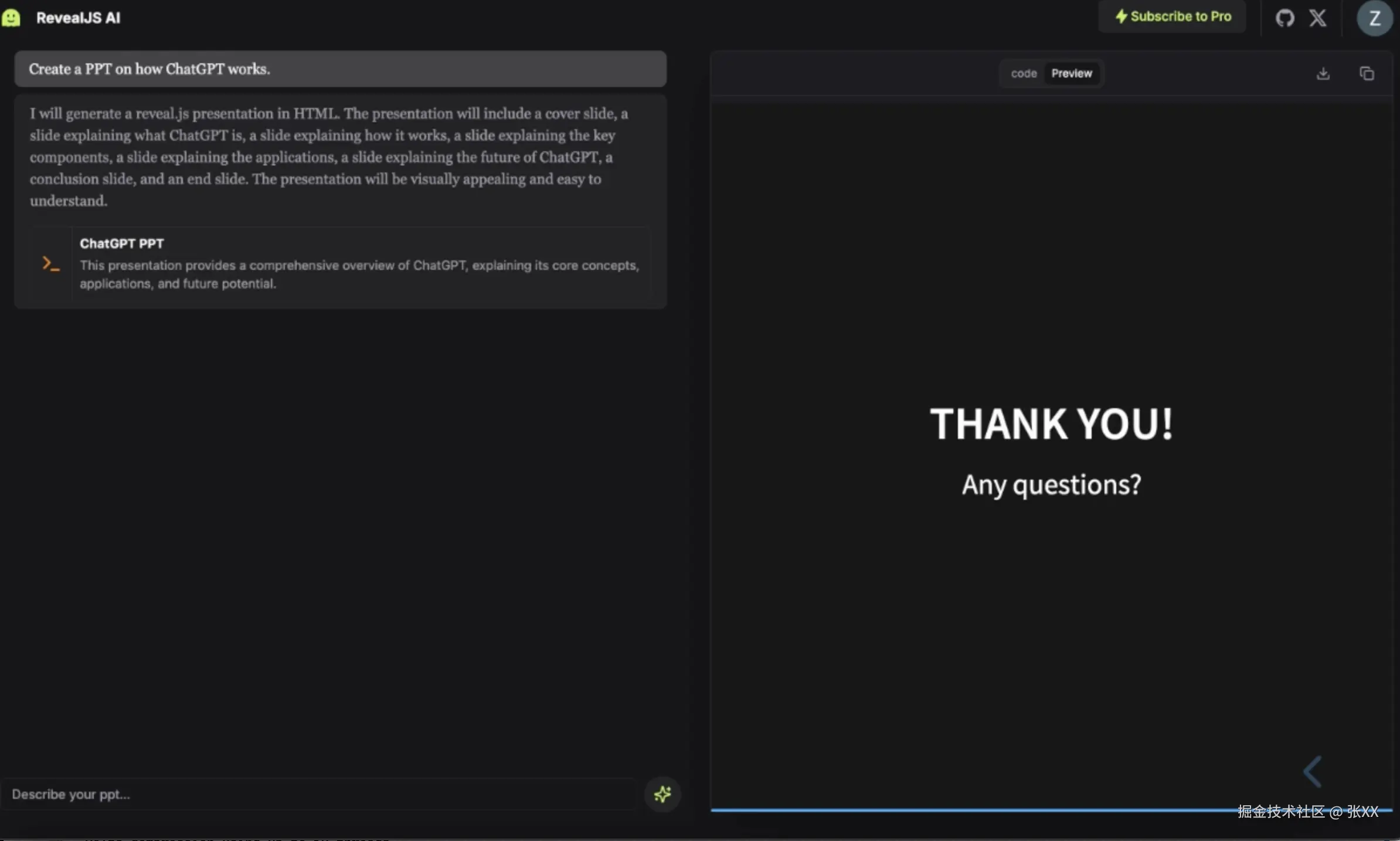Copy the presentation code using copy icon
This screenshot has height=841, width=1400.
(x=1367, y=74)
